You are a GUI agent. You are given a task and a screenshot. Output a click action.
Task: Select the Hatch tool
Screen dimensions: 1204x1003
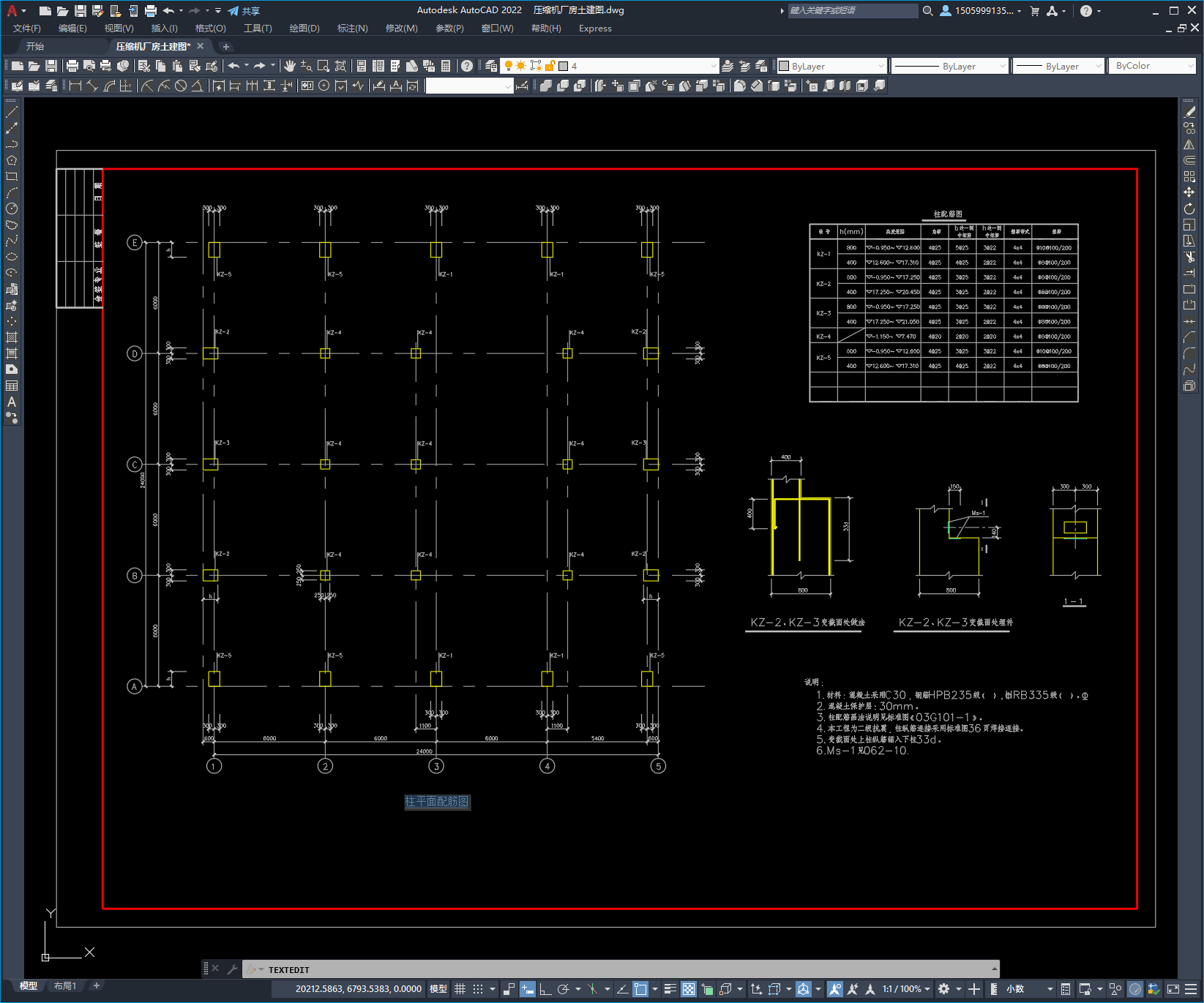(x=12, y=337)
